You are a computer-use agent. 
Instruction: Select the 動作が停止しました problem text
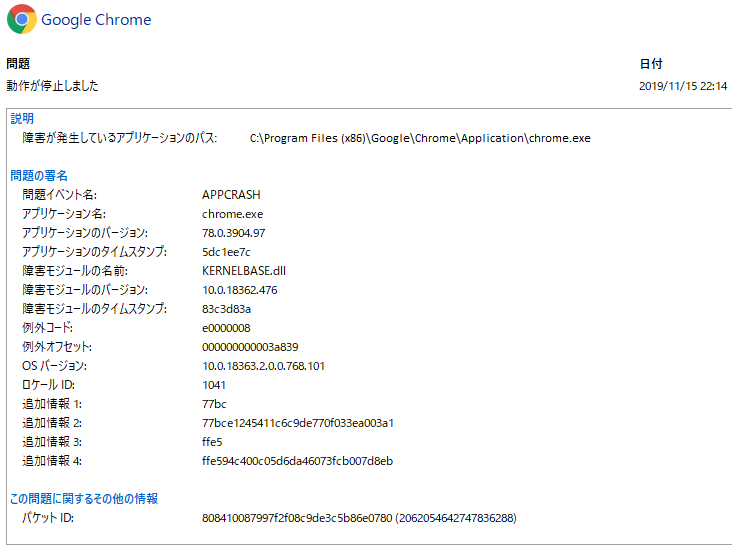pyautogui.click(x=52, y=85)
